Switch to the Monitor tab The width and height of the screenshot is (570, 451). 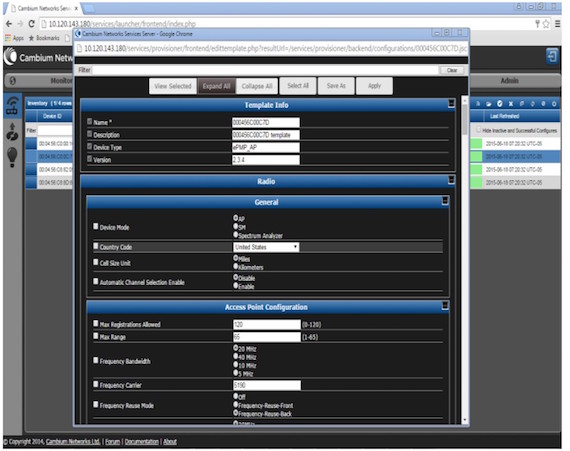coord(61,81)
